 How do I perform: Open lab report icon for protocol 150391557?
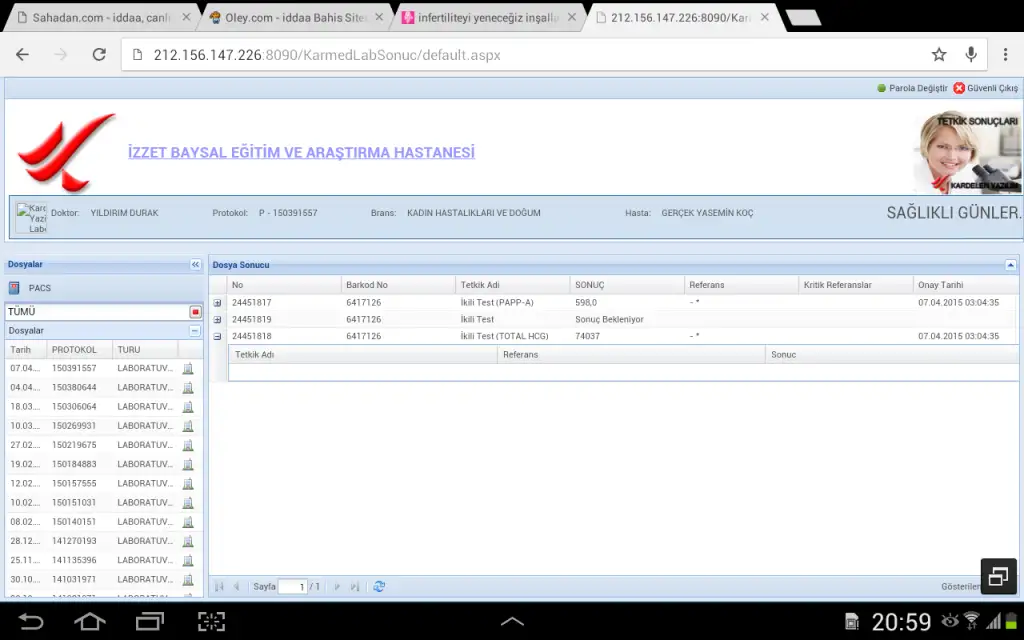pos(188,368)
